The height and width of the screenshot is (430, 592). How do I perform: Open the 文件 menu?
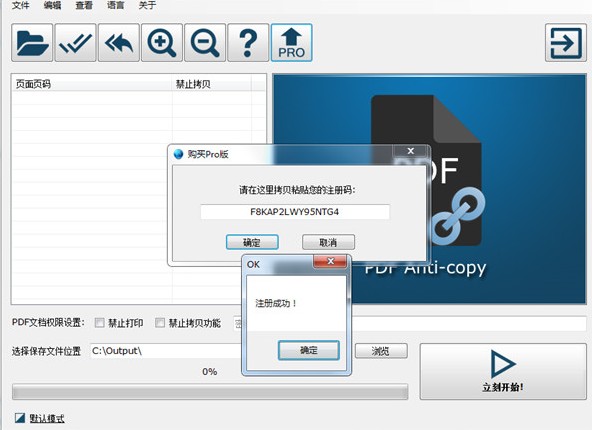(x=20, y=5)
